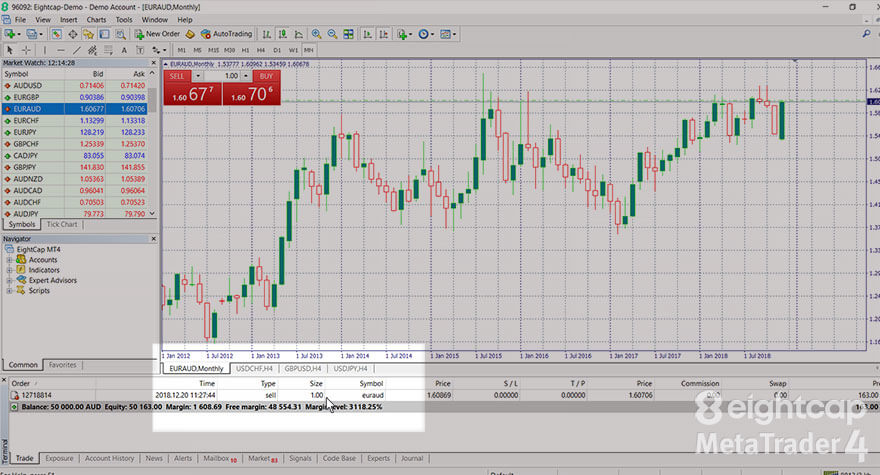The height and width of the screenshot is (475, 880).
Task: Switch timeframe to W1
Action: (293, 50)
